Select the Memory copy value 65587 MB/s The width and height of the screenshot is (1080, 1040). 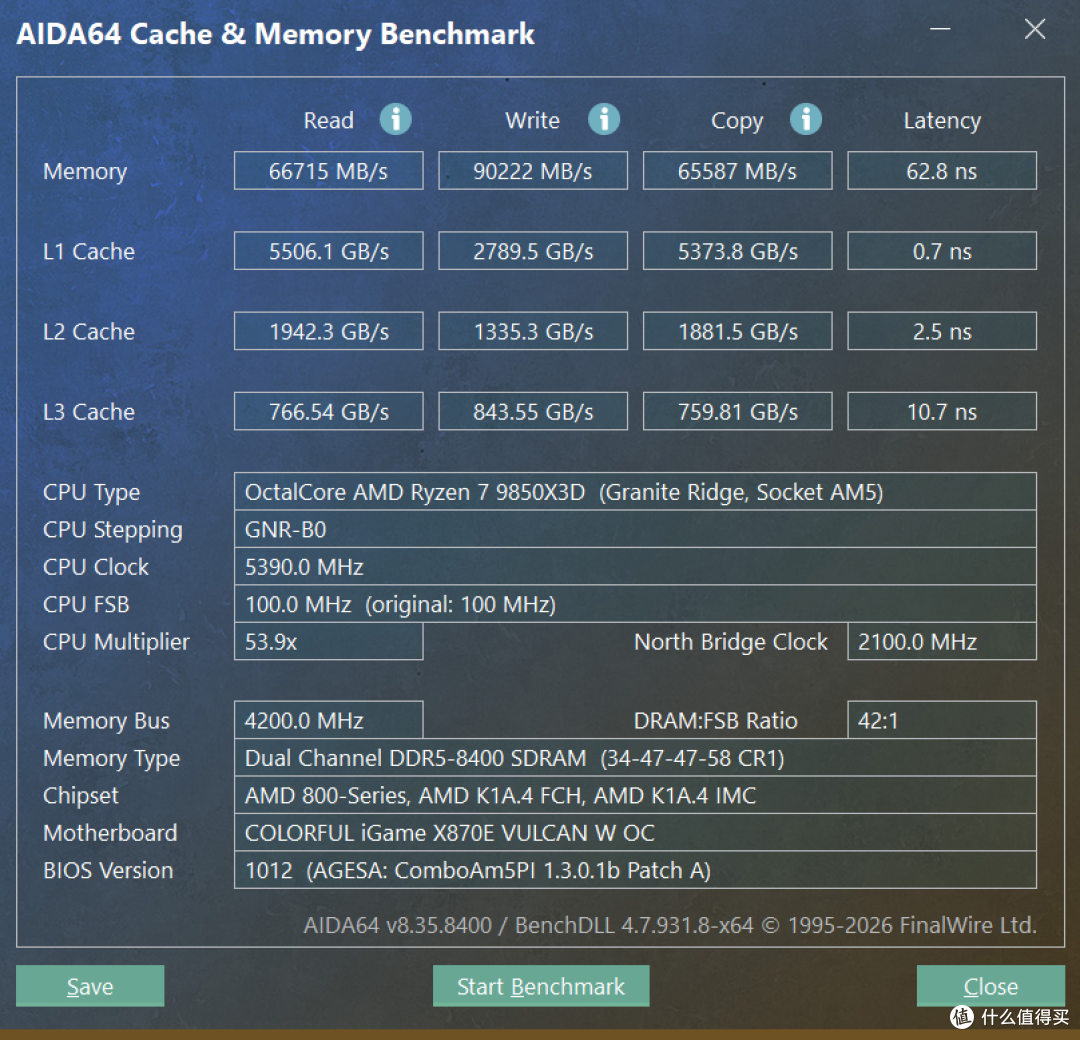pyautogui.click(x=737, y=171)
